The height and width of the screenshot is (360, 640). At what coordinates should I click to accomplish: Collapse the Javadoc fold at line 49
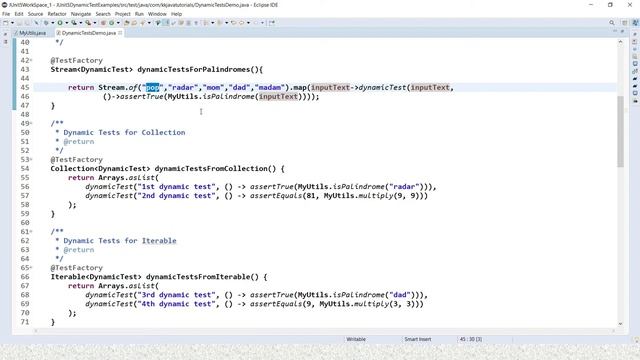pos(31,123)
